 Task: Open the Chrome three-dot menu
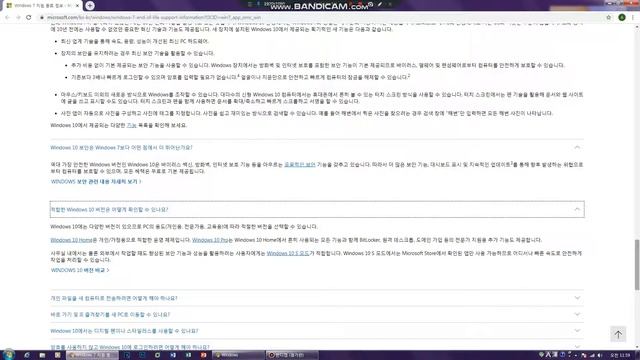pos(633,18)
